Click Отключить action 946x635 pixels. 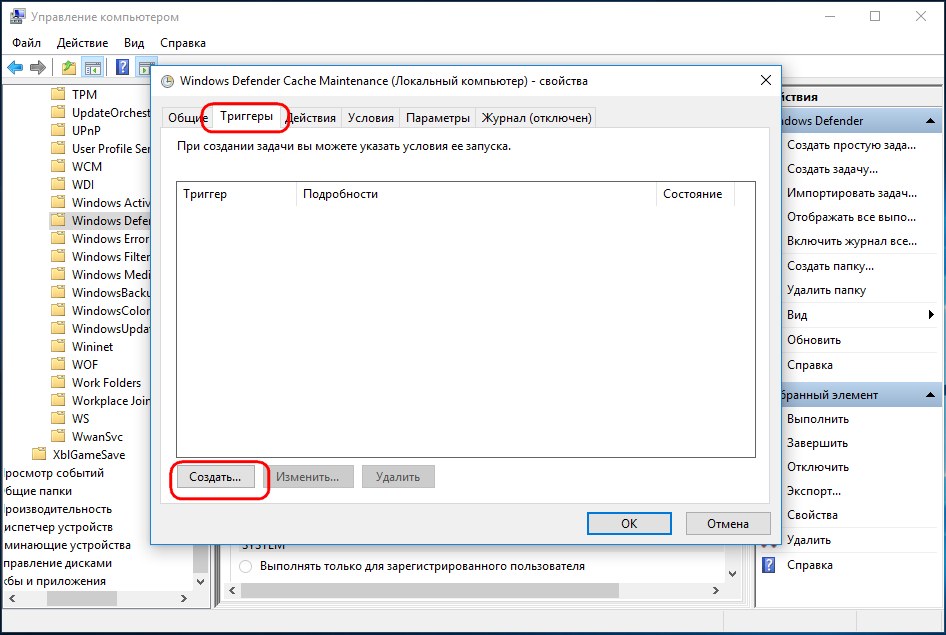(x=817, y=467)
